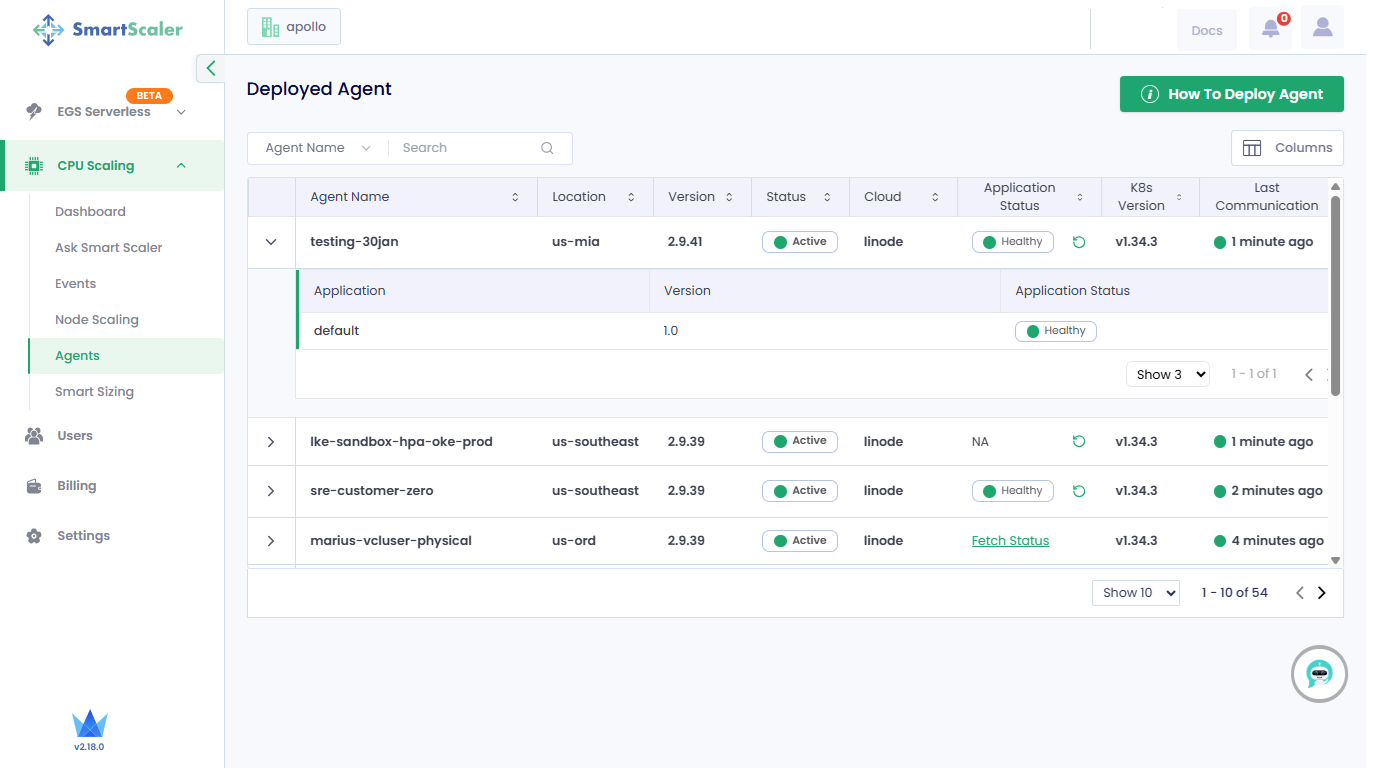Sort table by Version column
1373x780 pixels.
tap(729, 197)
